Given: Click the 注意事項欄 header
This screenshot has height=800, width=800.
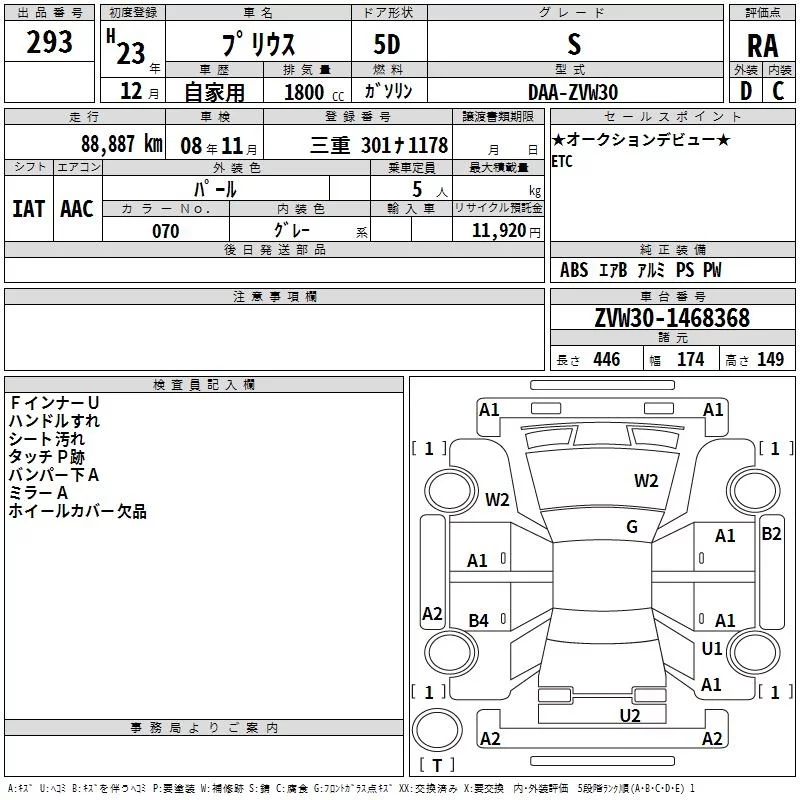Looking at the screenshot, I should click(274, 296).
